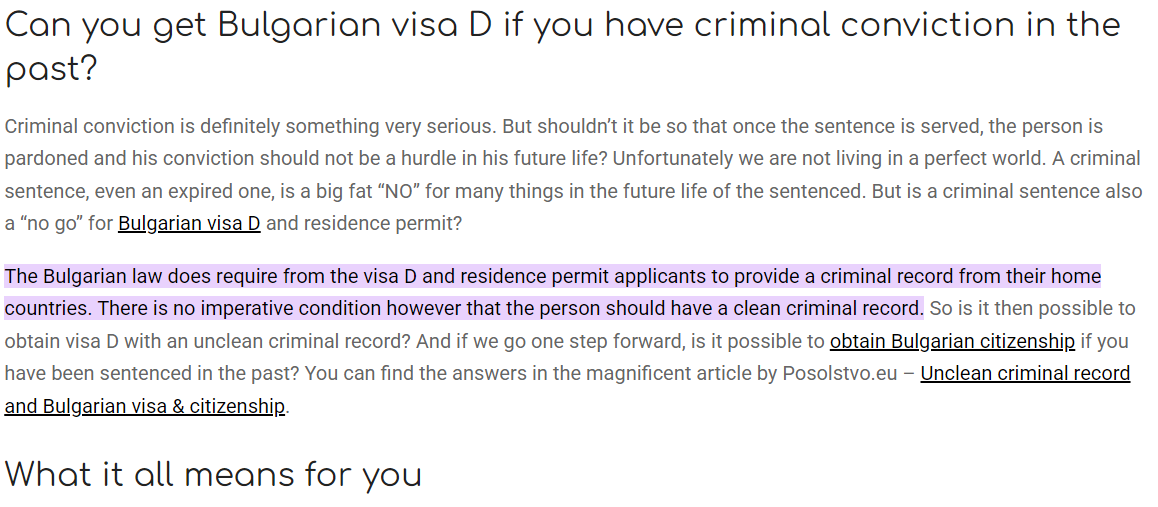Click the "What it all means for you" heading
The height and width of the screenshot is (507, 1158).
(x=213, y=474)
